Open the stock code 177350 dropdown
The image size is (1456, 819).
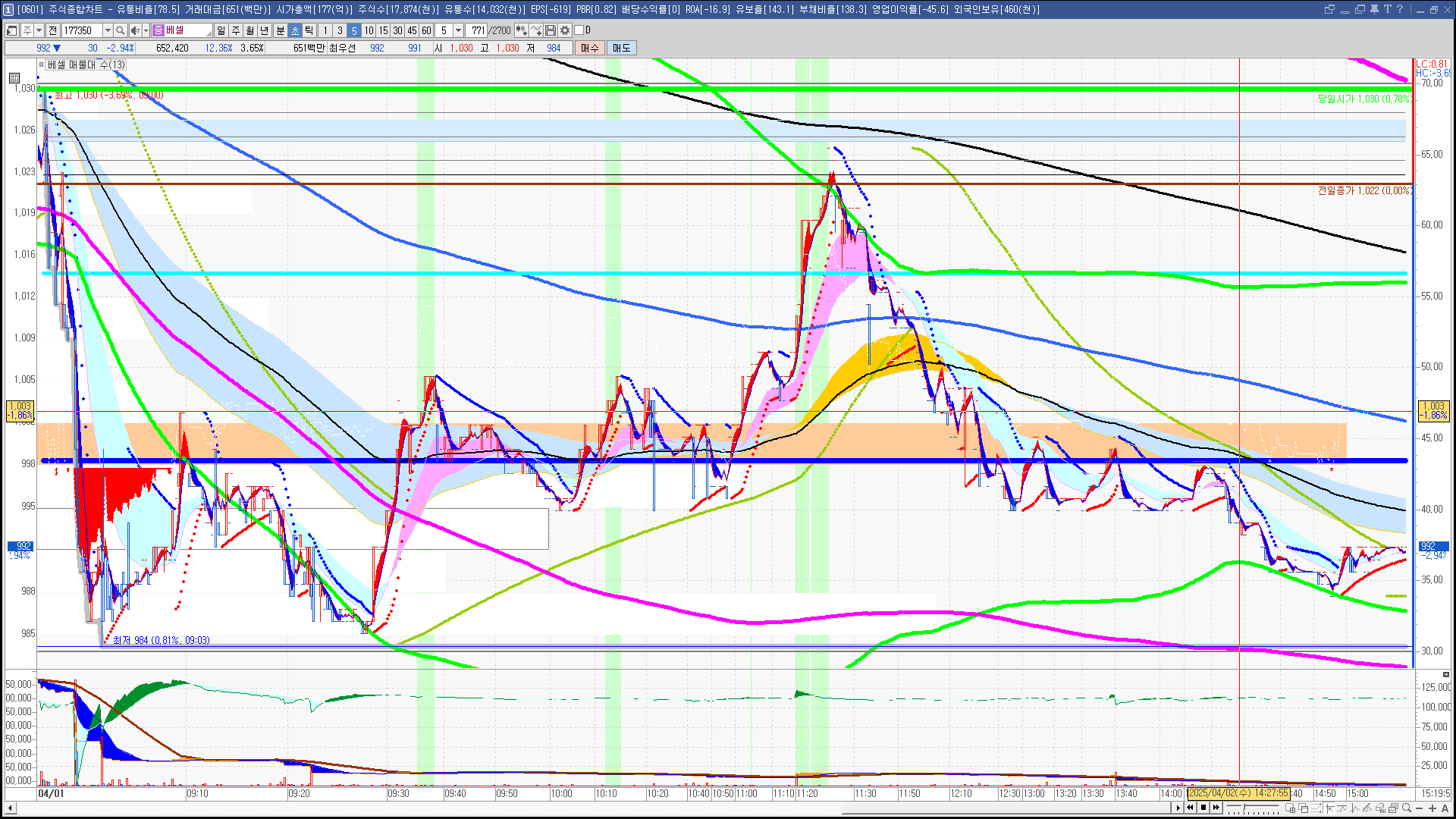coord(108,30)
